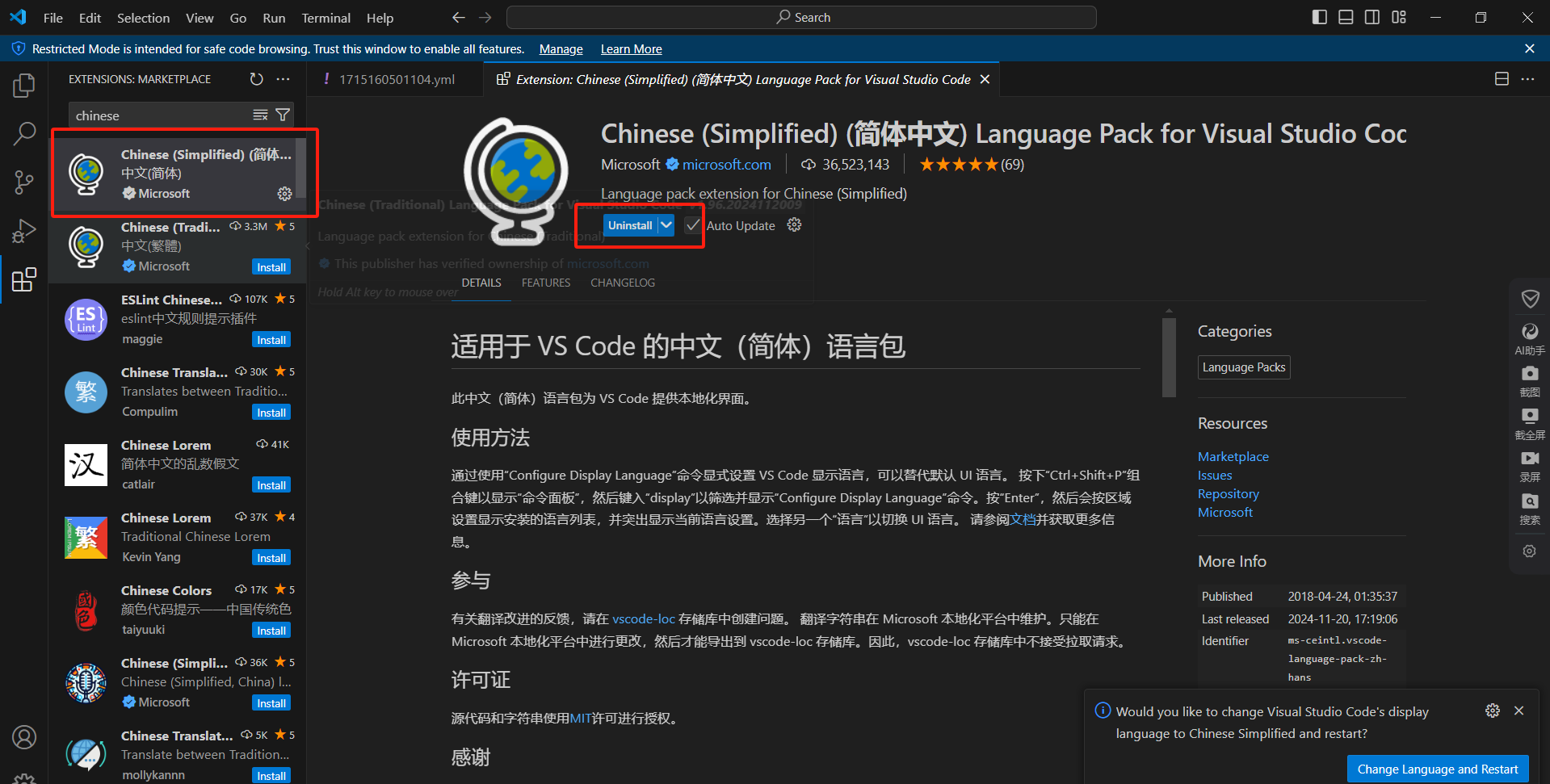Open the Issues resource link
The width and height of the screenshot is (1550, 784).
coord(1215,476)
